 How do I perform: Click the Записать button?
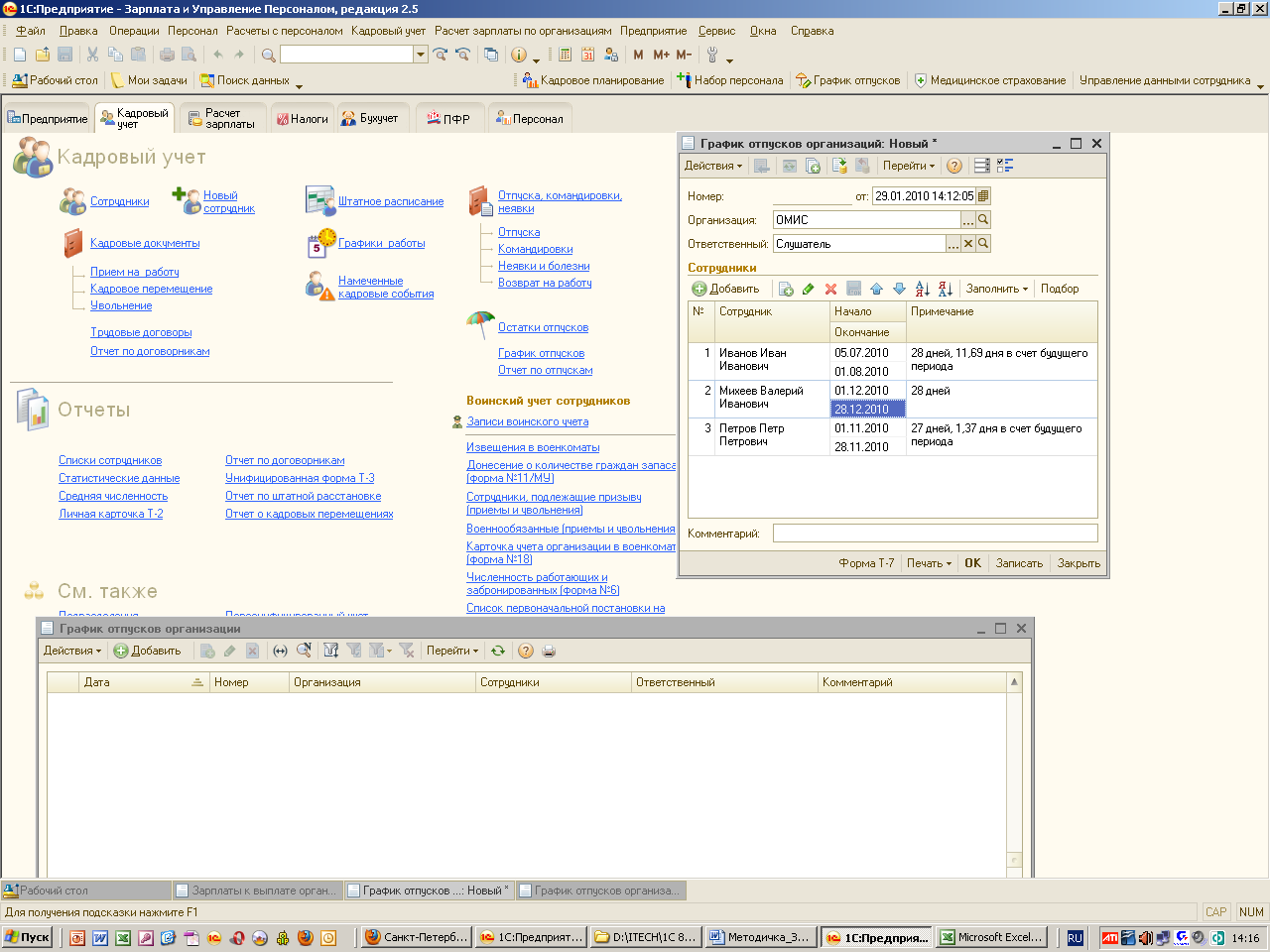coord(1019,563)
